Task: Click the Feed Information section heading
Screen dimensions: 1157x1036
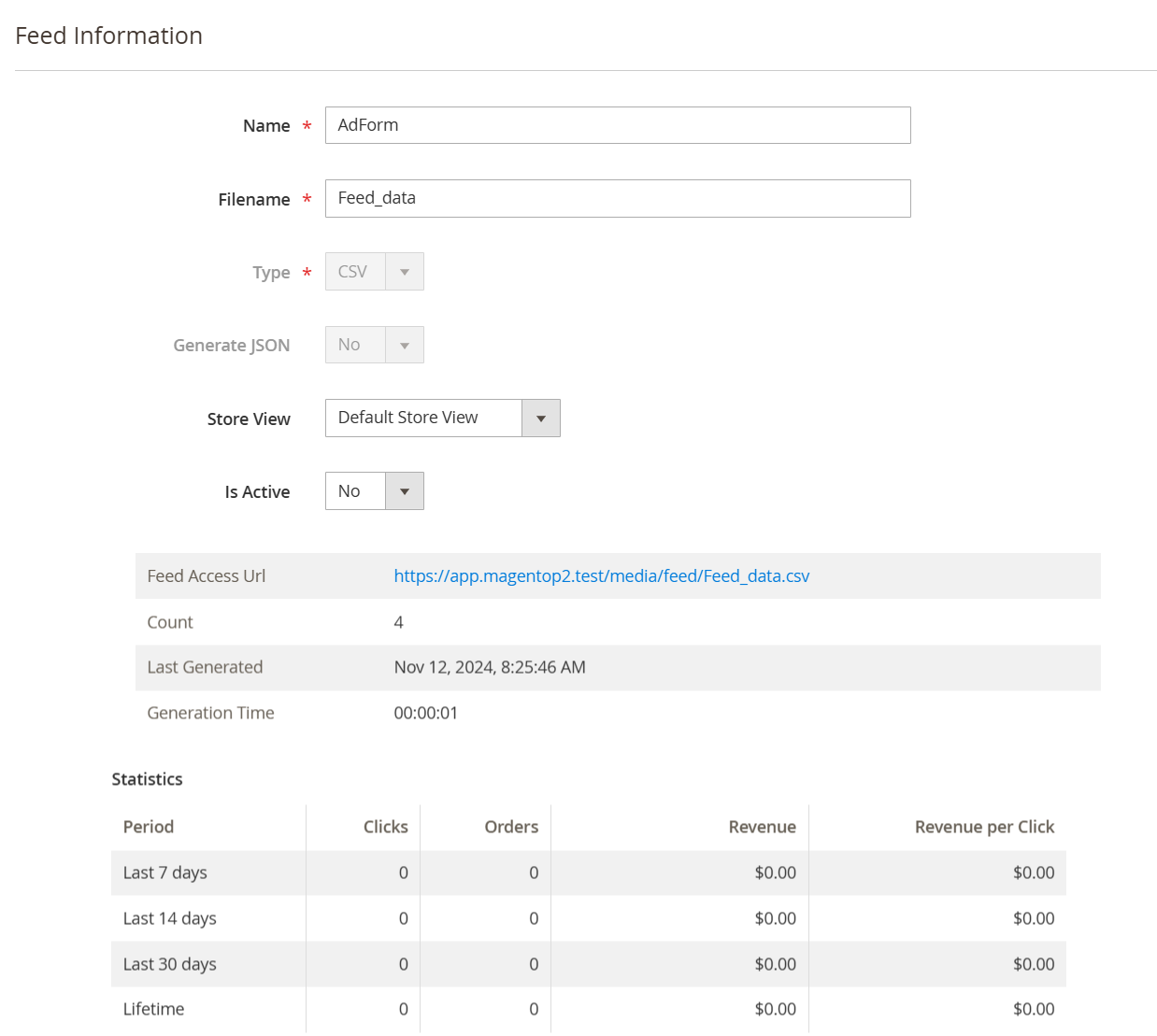Action: pyautogui.click(x=109, y=35)
